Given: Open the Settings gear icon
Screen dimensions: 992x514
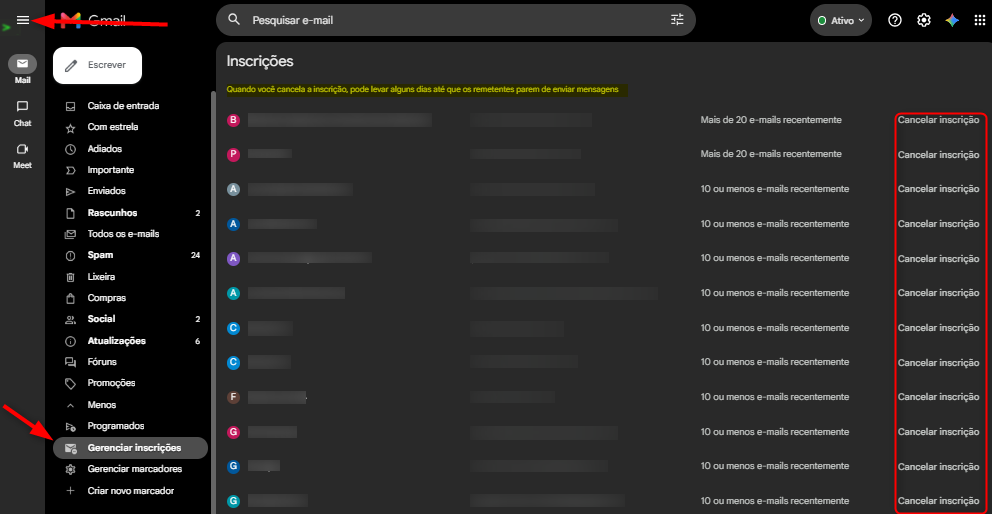Looking at the screenshot, I should (x=924, y=20).
